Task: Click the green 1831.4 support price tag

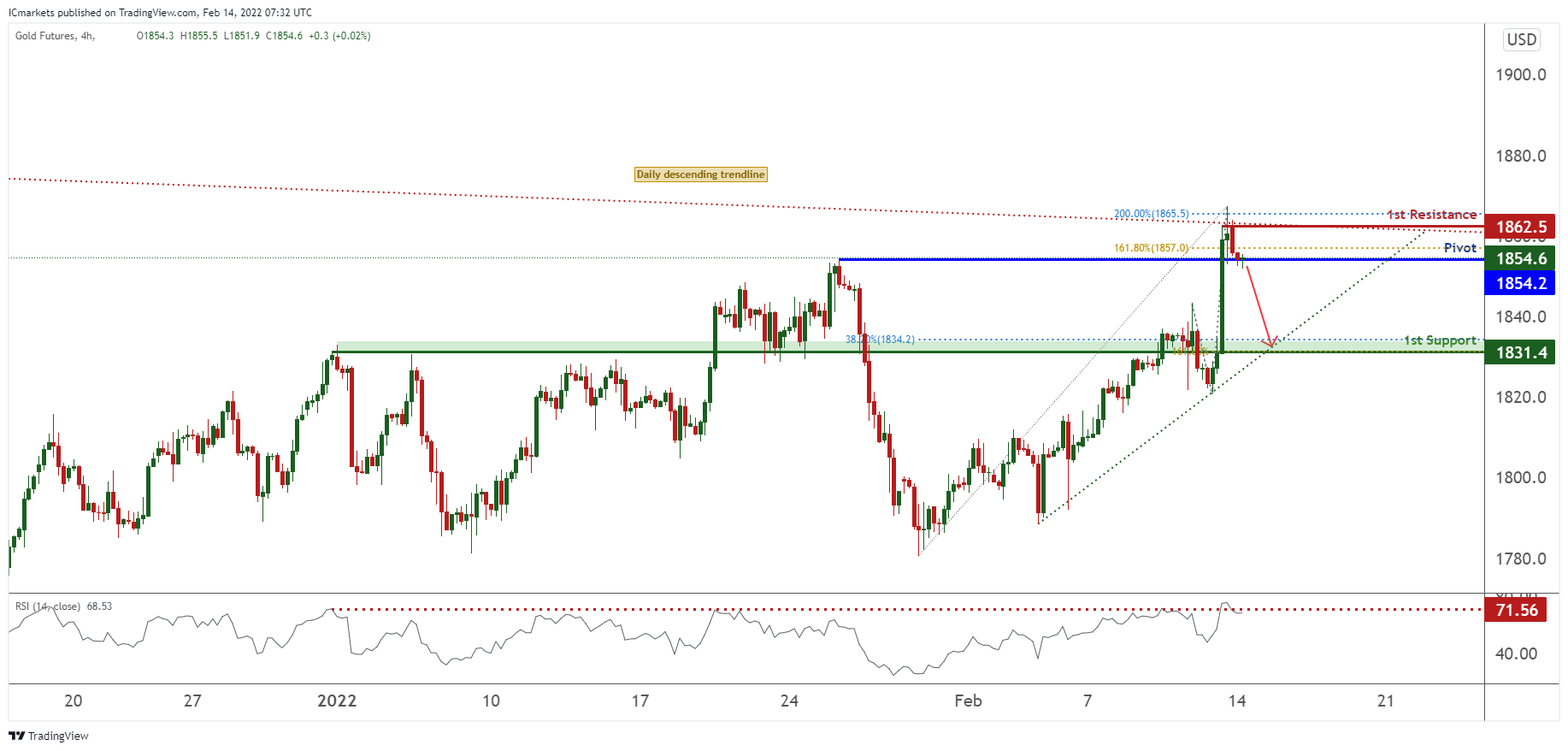Action: pos(1520,352)
